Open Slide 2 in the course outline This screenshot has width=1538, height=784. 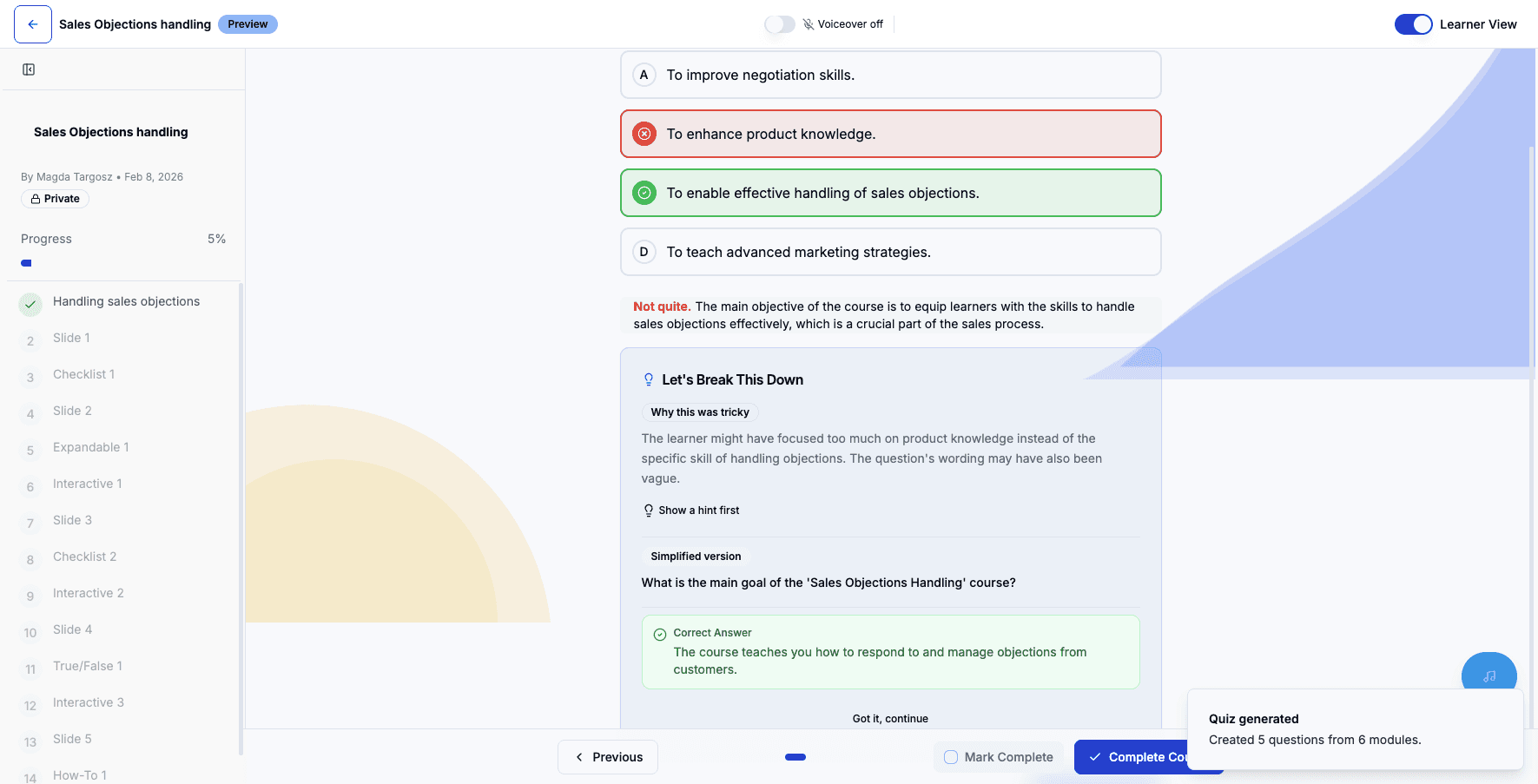tap(72, 410)
